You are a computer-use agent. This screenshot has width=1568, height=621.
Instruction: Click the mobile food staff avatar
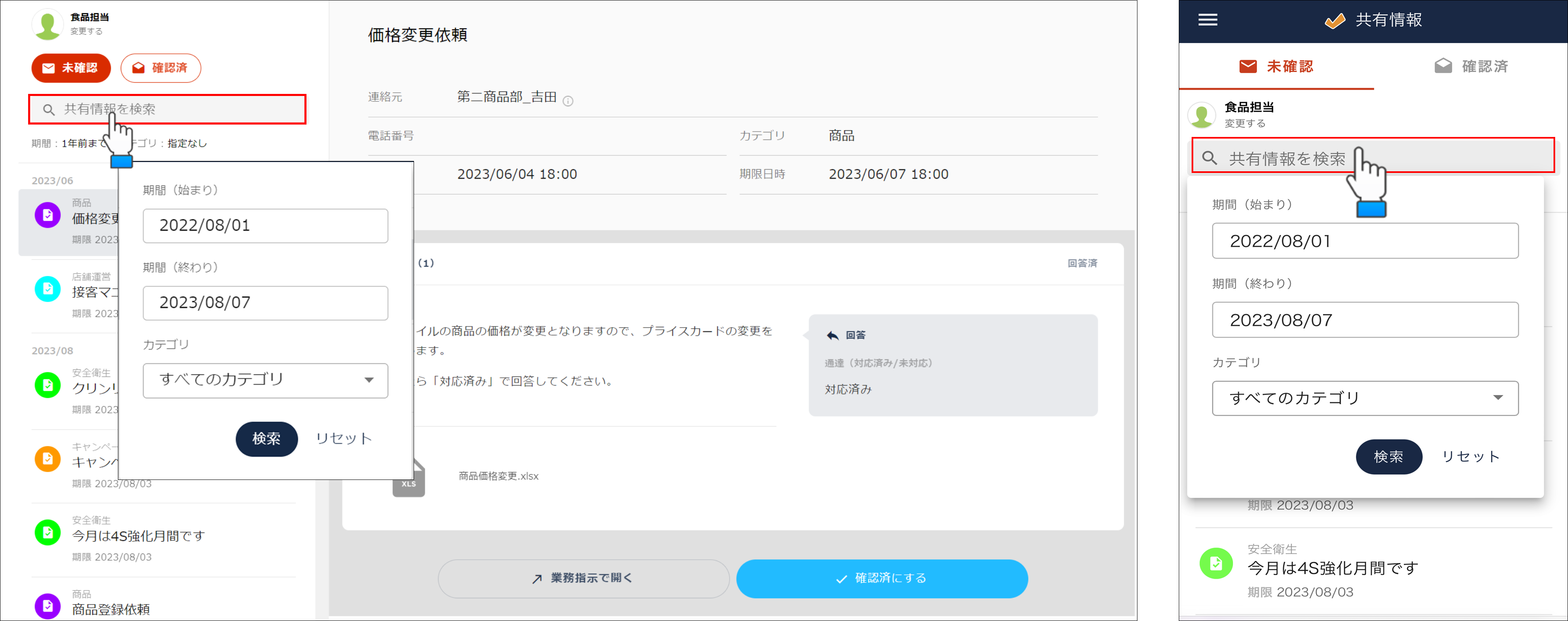[1202, 115]
